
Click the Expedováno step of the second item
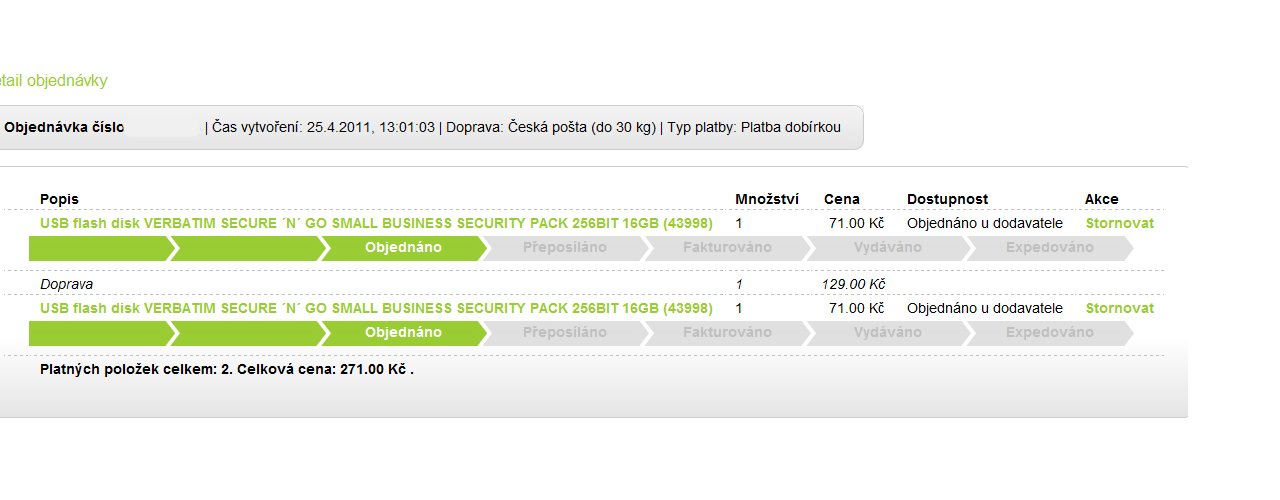(x=1049, y=333)
